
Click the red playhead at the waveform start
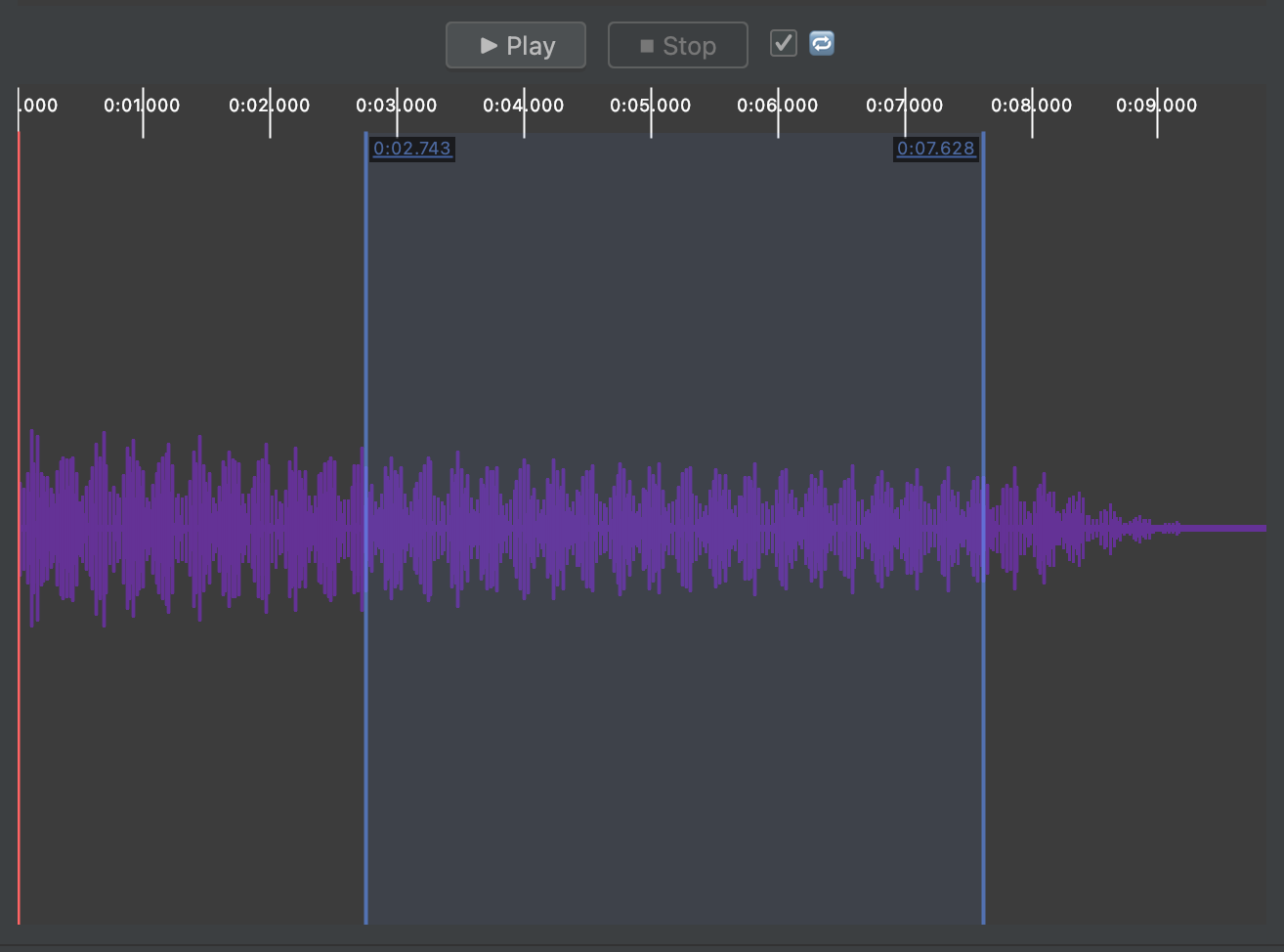(21, 528)
